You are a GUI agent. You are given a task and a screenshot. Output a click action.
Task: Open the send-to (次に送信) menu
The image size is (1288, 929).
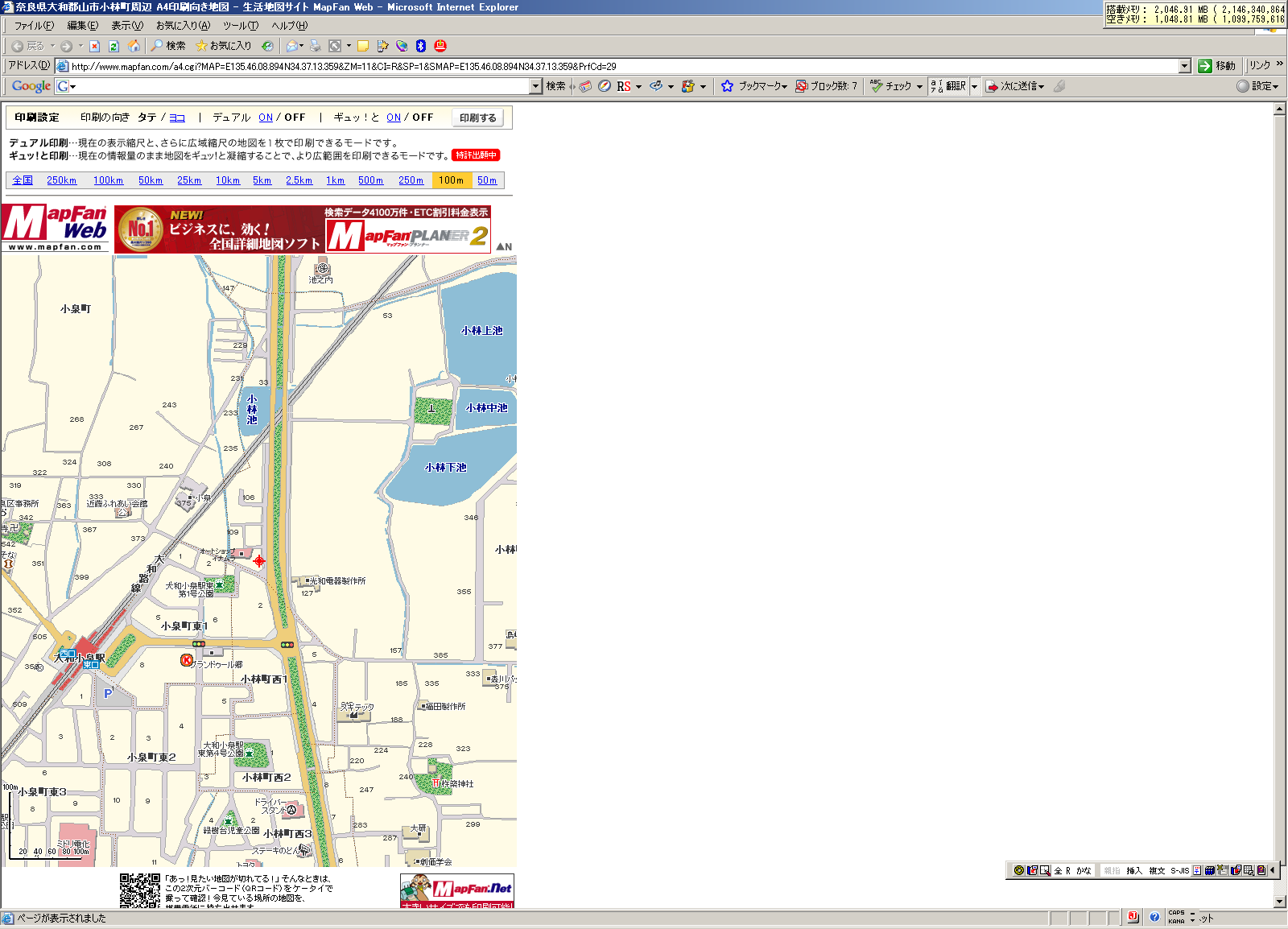(1015, 86)
